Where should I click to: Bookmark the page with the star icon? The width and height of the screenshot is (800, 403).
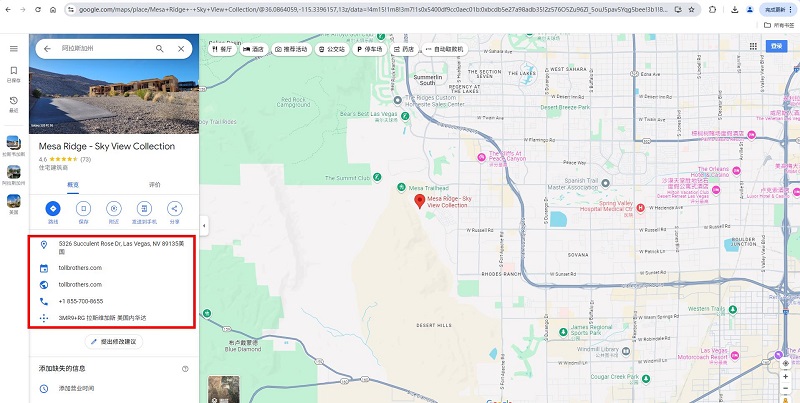691,9
